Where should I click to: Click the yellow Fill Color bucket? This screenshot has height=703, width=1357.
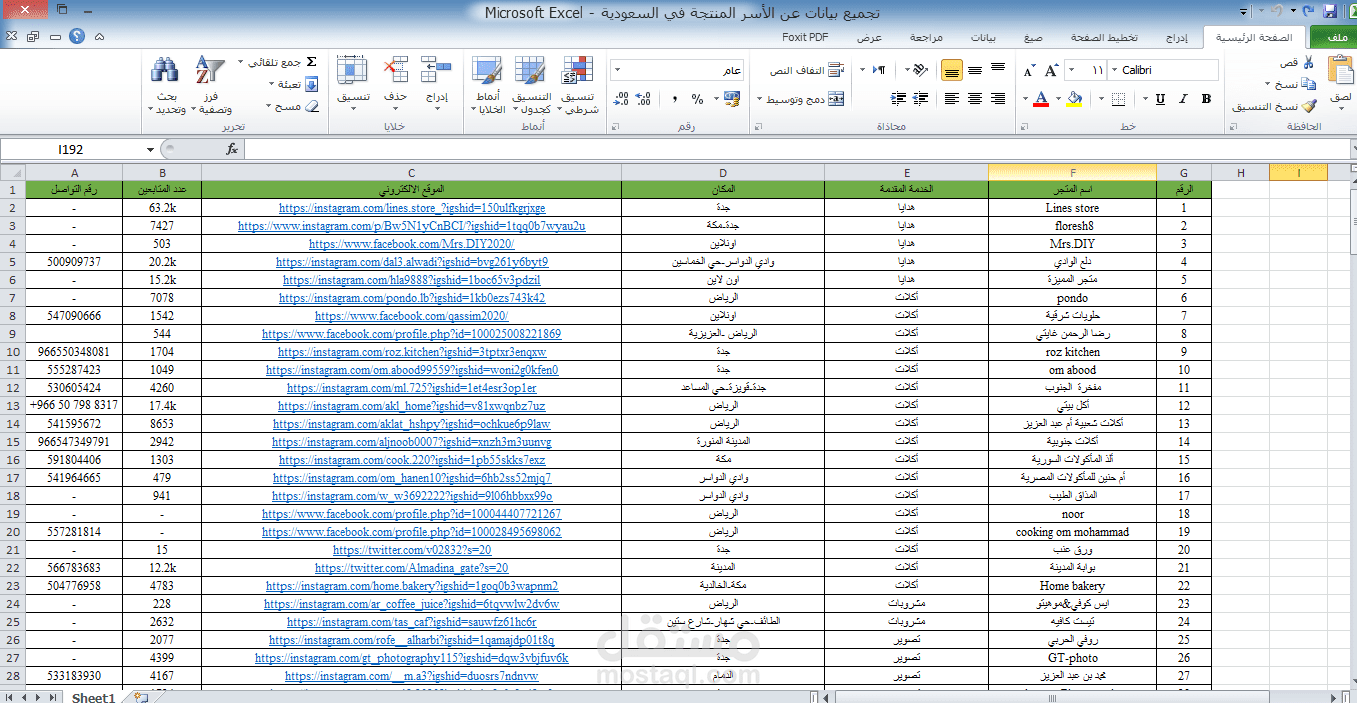(x=1074, y=99)
